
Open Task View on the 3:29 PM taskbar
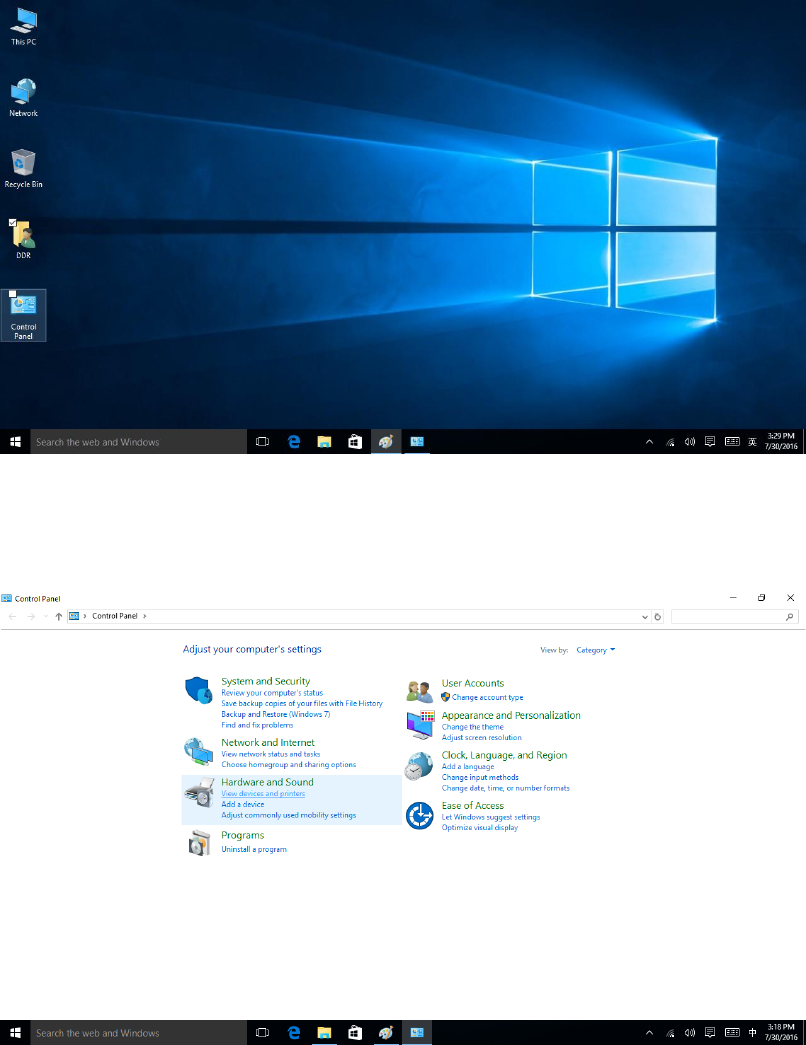263,441
